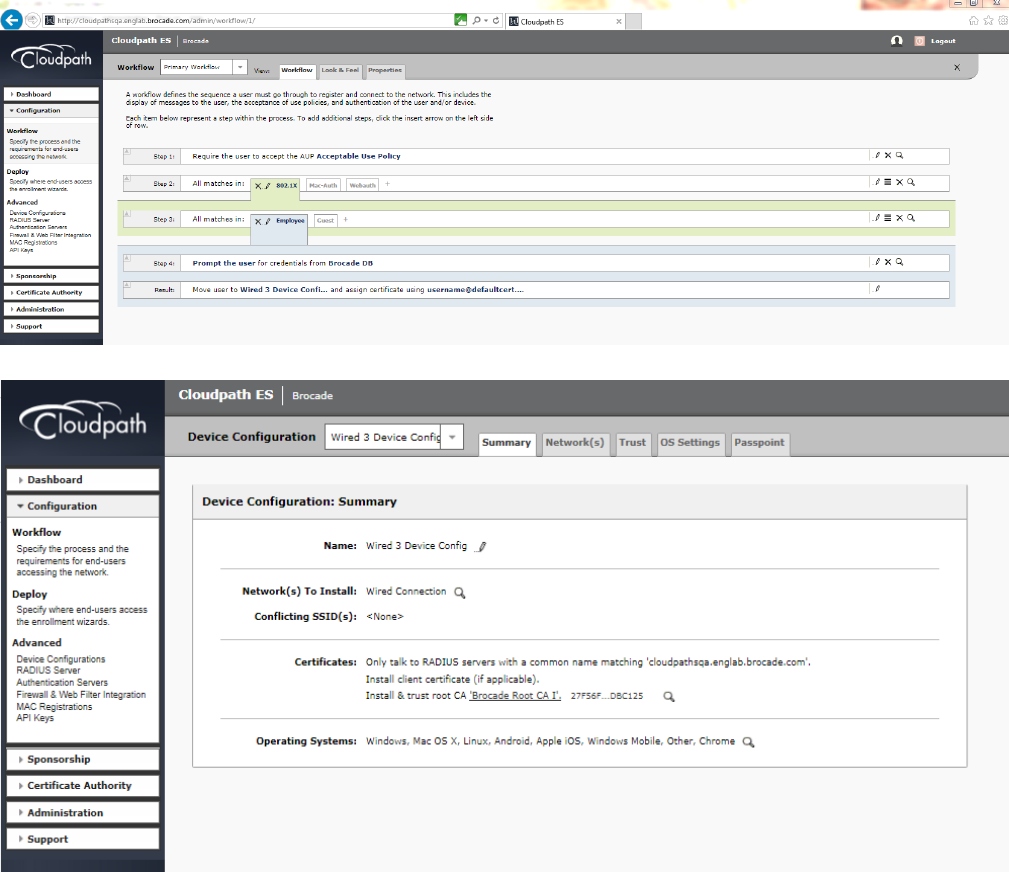Expand Administration in Device Configuration page sidebar
Screen dimensions: 1009x872
tap(83, 813)
